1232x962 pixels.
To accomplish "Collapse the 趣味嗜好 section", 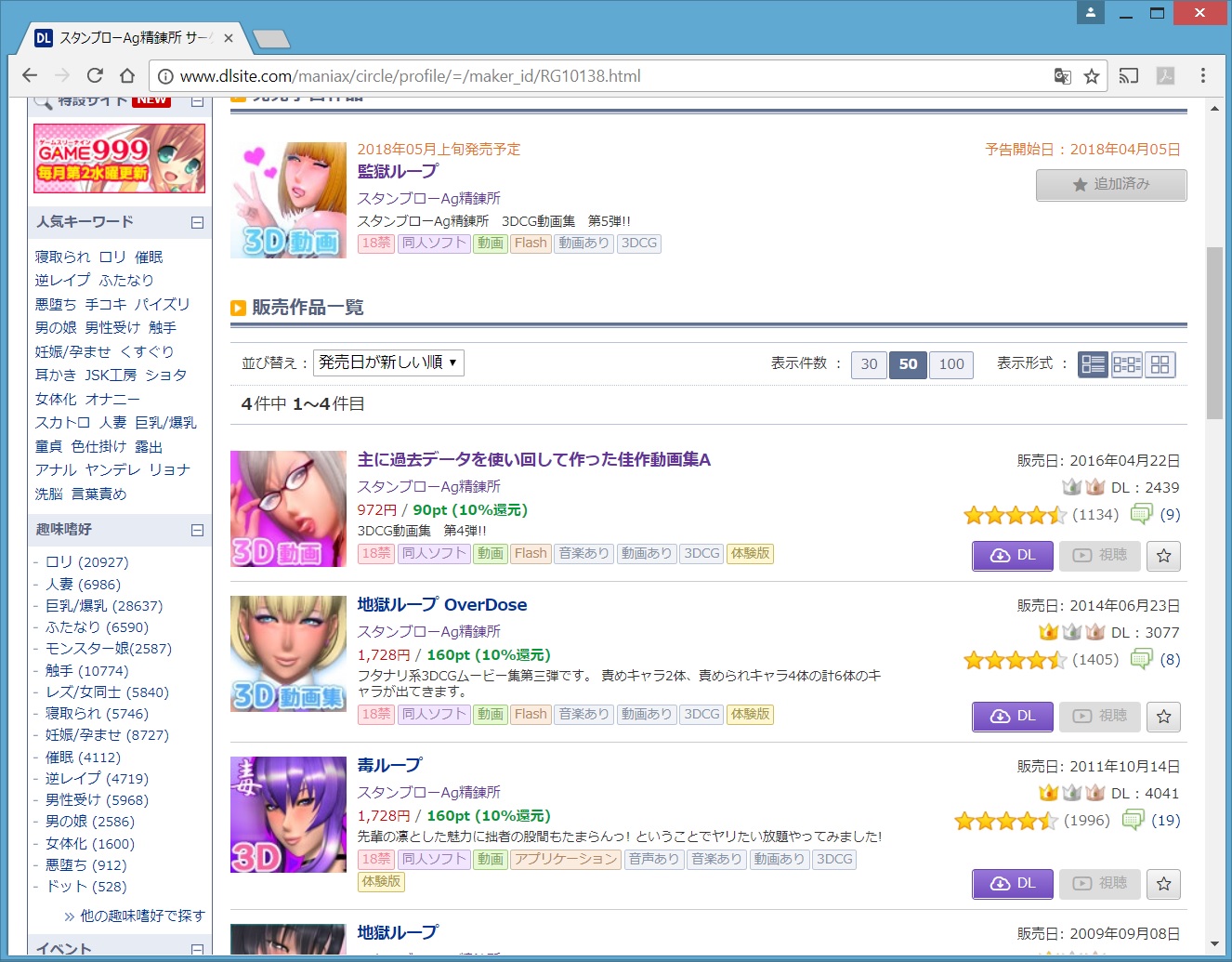I will 197,530.
